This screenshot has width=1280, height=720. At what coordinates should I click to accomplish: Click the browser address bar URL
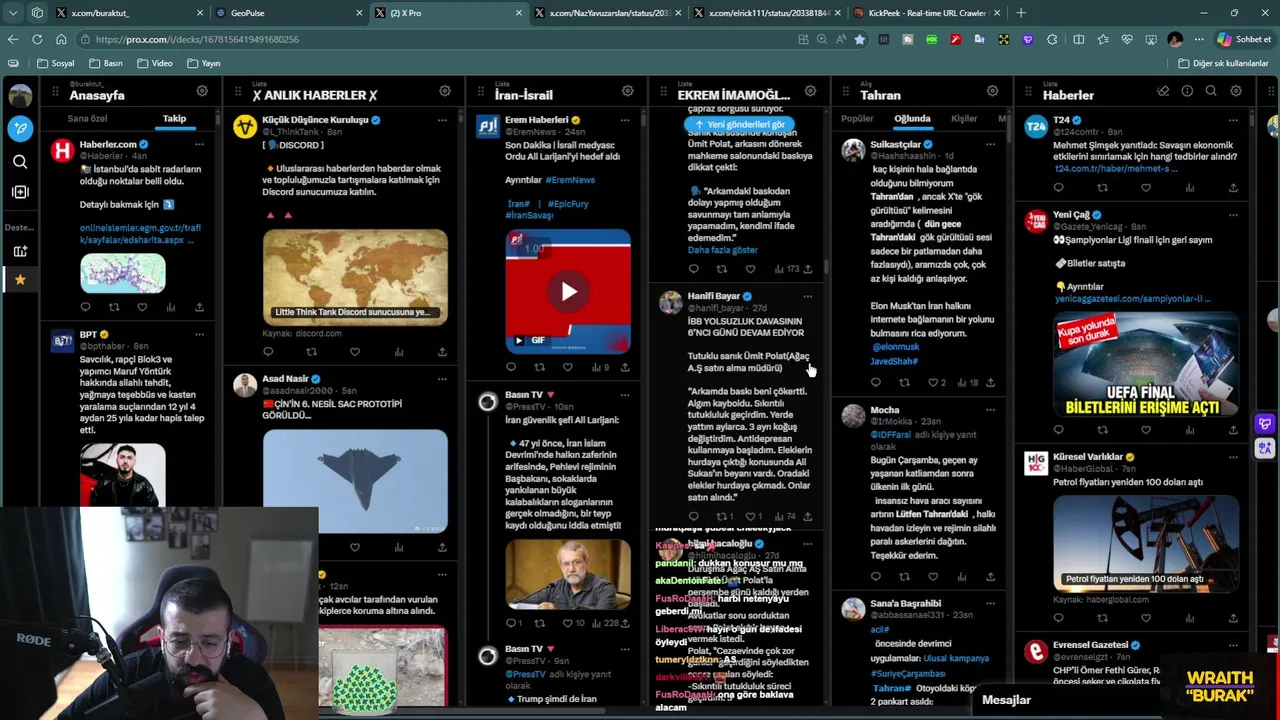pos(197,39)
